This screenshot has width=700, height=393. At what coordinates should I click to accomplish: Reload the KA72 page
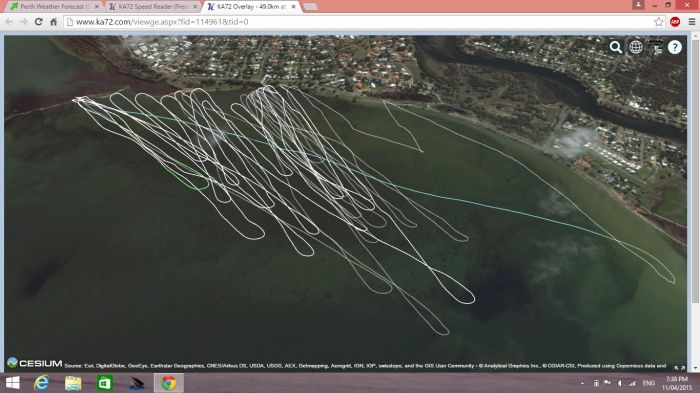click(x=38, y=21)
